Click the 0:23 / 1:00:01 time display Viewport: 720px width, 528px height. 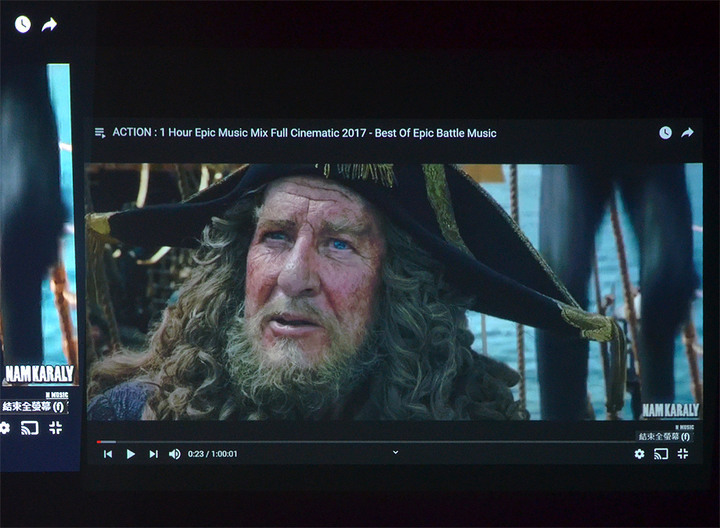pos(213,454)
